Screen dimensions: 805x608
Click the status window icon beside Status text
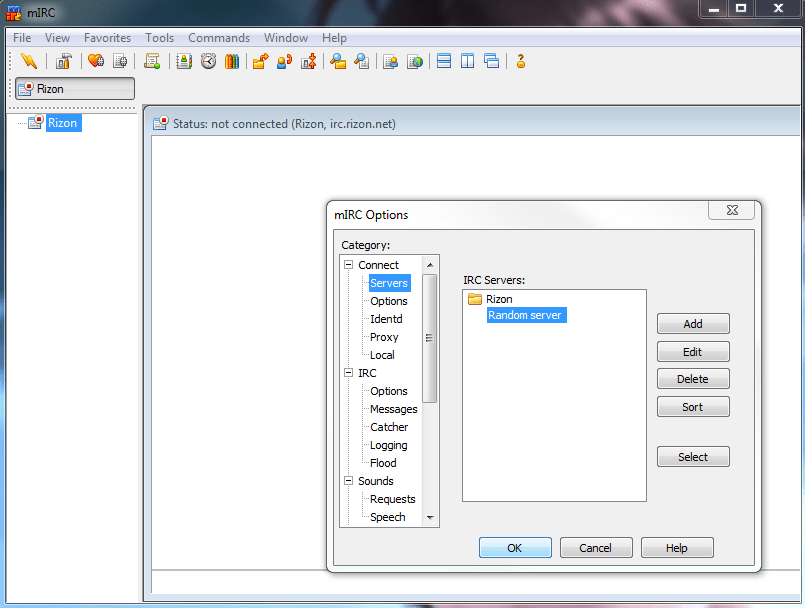(161, 123)
